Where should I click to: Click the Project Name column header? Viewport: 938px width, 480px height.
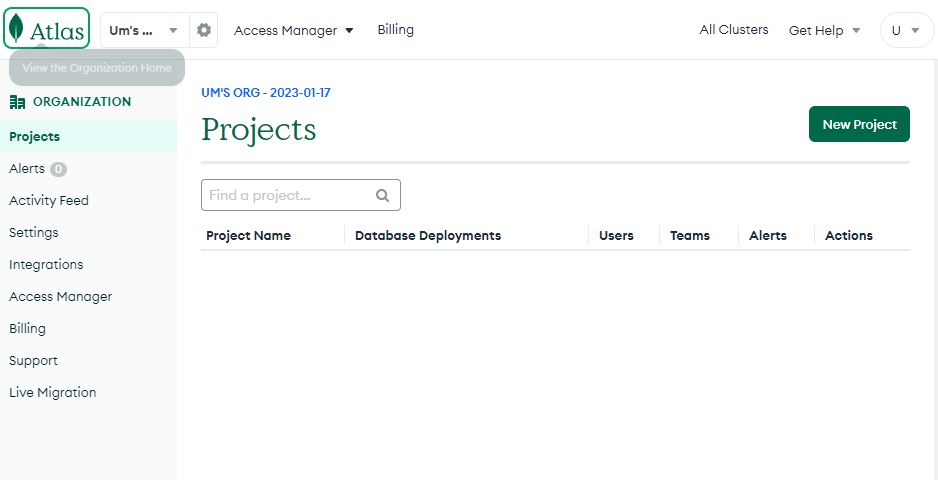[248, 236]
